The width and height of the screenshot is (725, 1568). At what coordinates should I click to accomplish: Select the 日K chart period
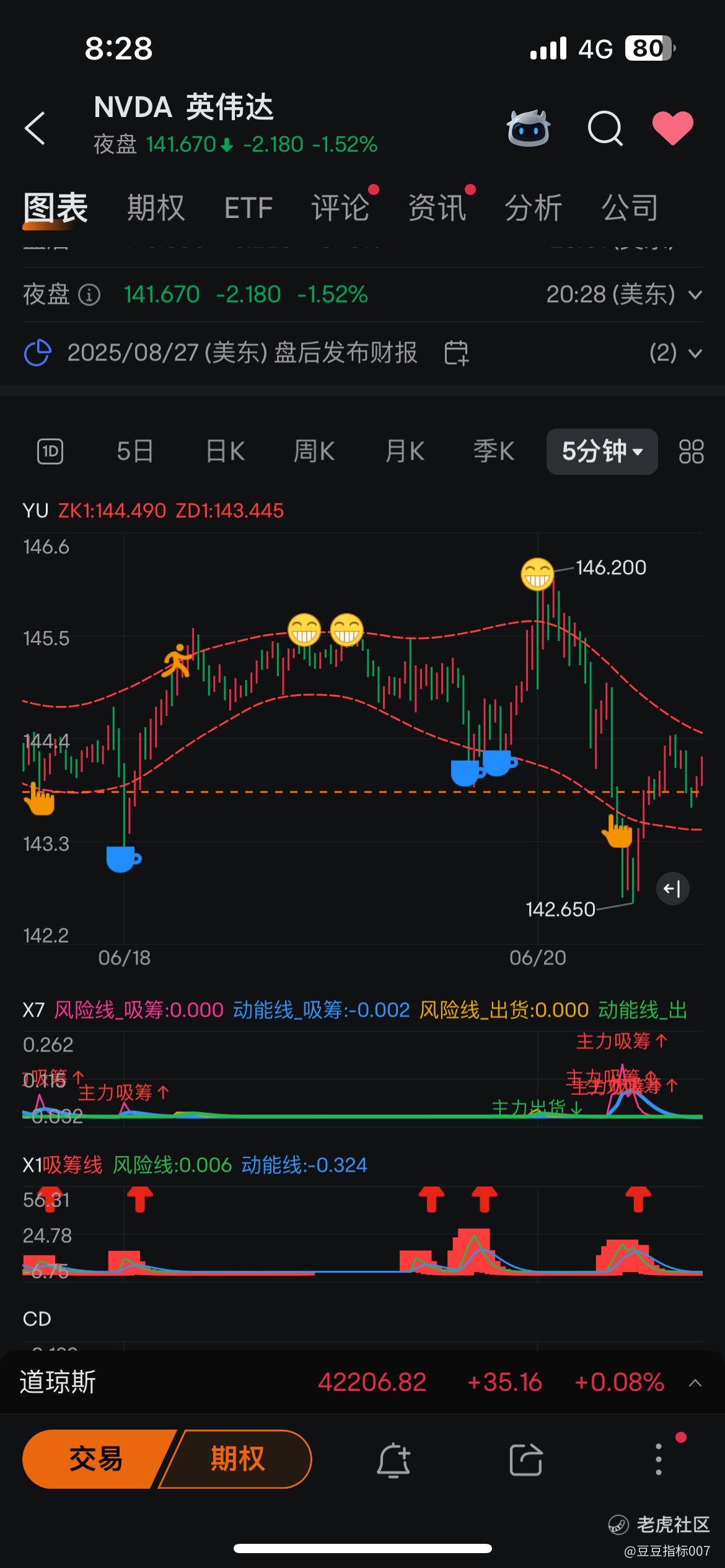pos(225,451)
